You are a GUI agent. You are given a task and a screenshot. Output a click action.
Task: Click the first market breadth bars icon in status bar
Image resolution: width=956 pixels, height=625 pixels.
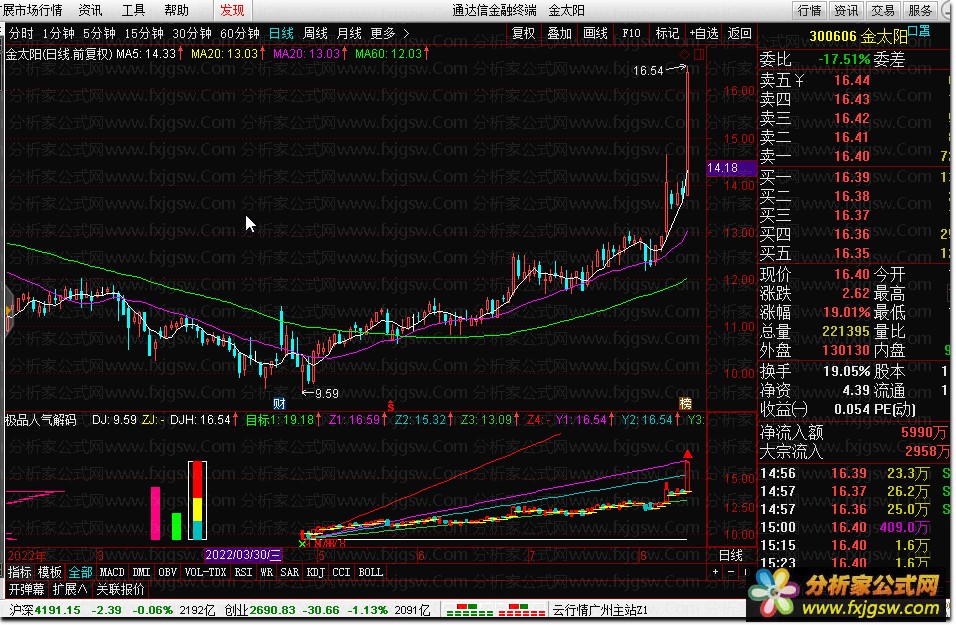[x=469, y=610]
